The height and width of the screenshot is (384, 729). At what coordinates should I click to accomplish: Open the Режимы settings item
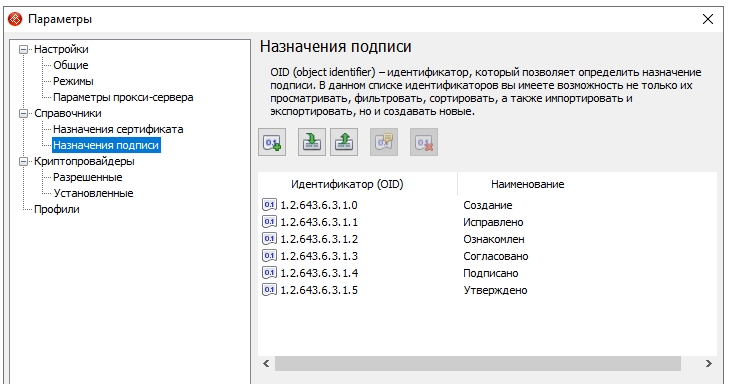point(73,81)
